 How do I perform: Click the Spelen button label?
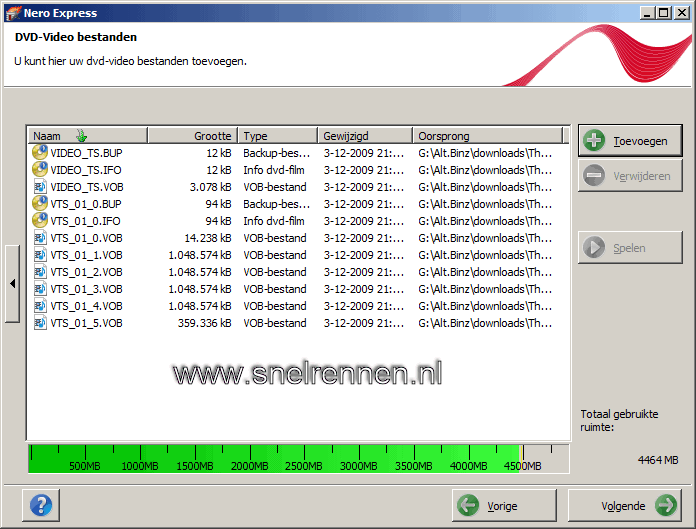coord(629,248)
